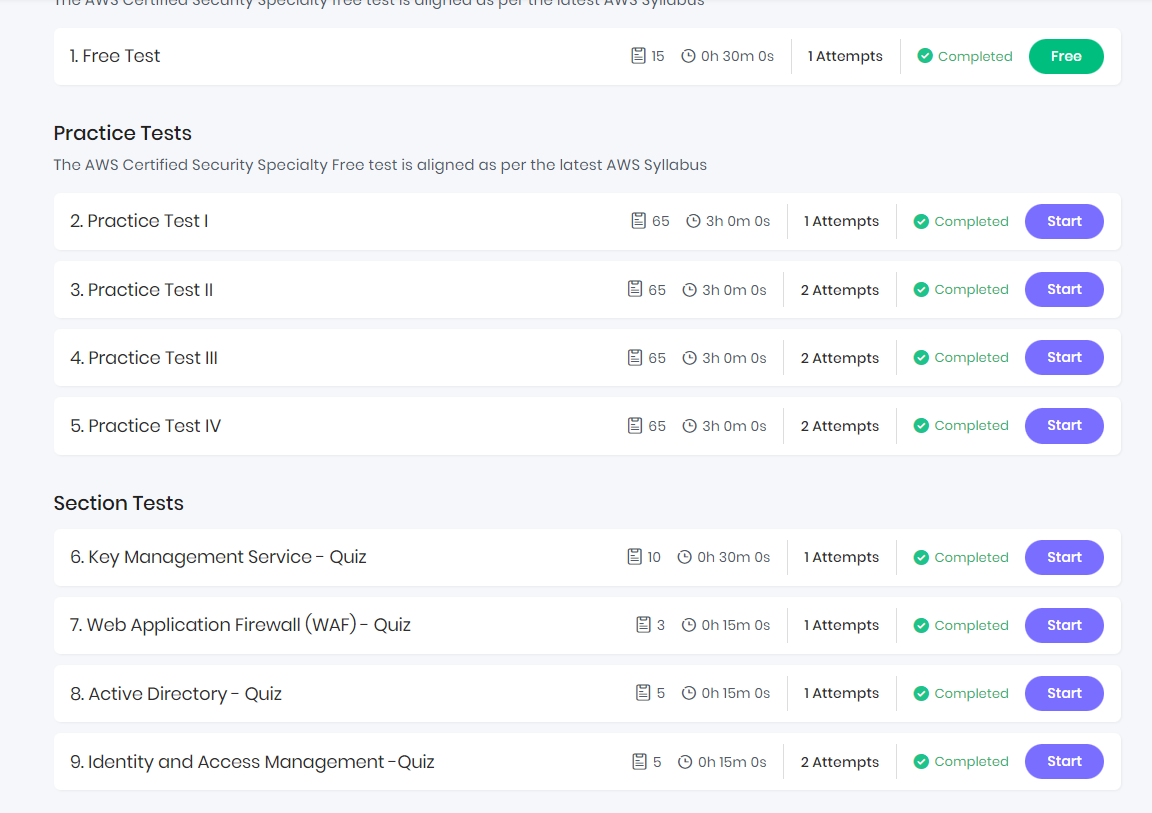Screen dimensions: 1152x813
Task: Click '2 Attempts' on Practice Test IV row
Action: pos(840,427)
